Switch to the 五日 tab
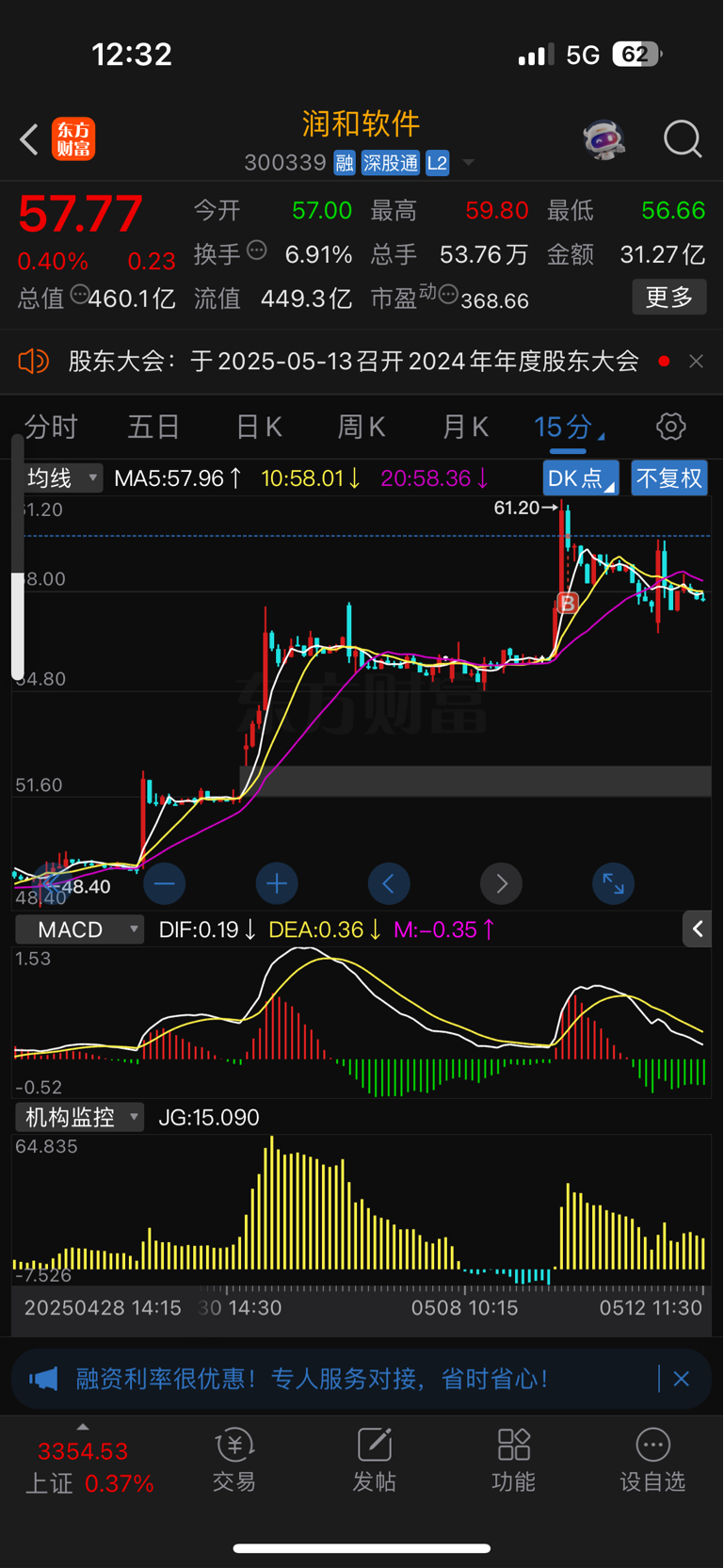This screenshot has height=1568, width=724. pos(153,428)
